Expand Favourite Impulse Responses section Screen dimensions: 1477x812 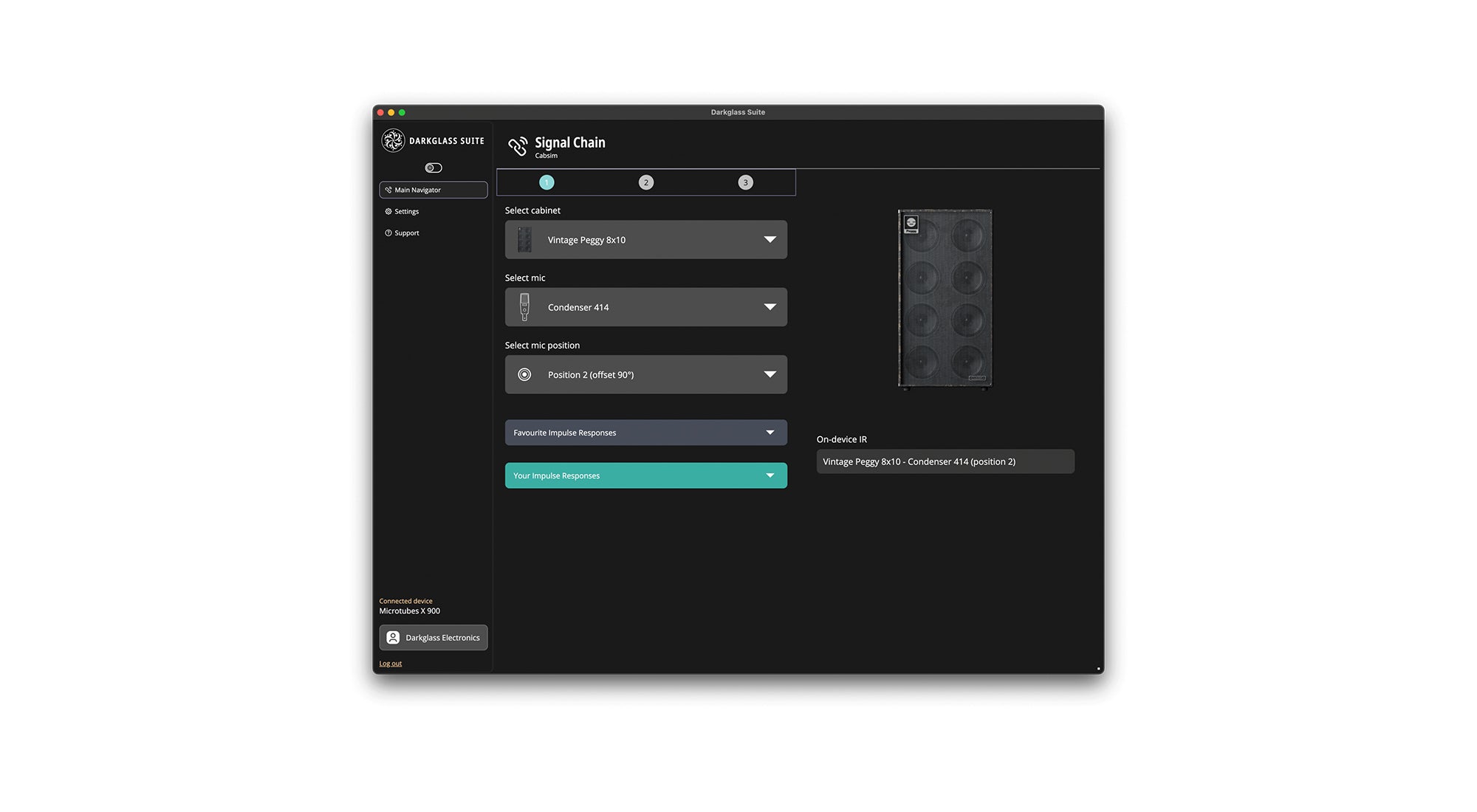[x=645, y=433]
